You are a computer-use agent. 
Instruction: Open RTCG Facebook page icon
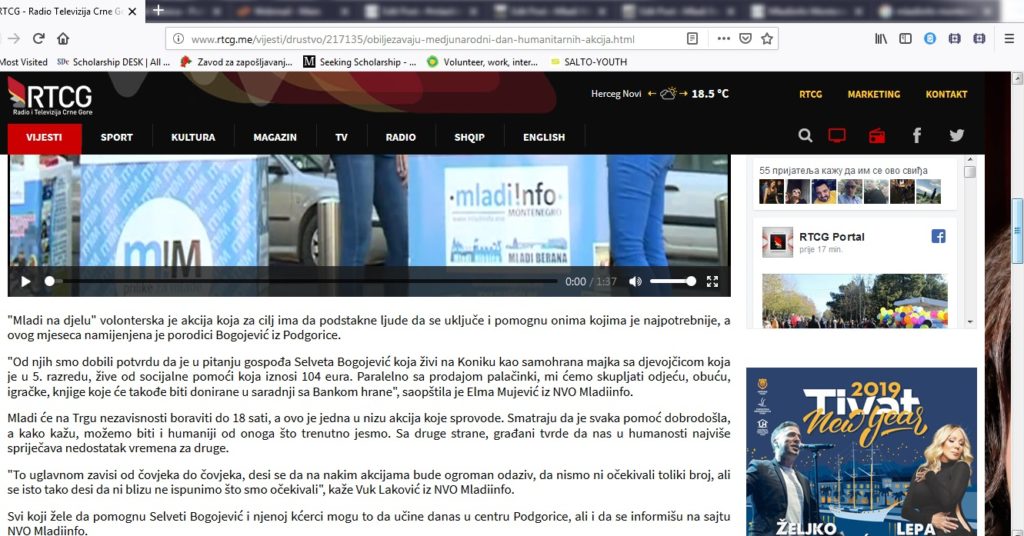pos(917,136)
